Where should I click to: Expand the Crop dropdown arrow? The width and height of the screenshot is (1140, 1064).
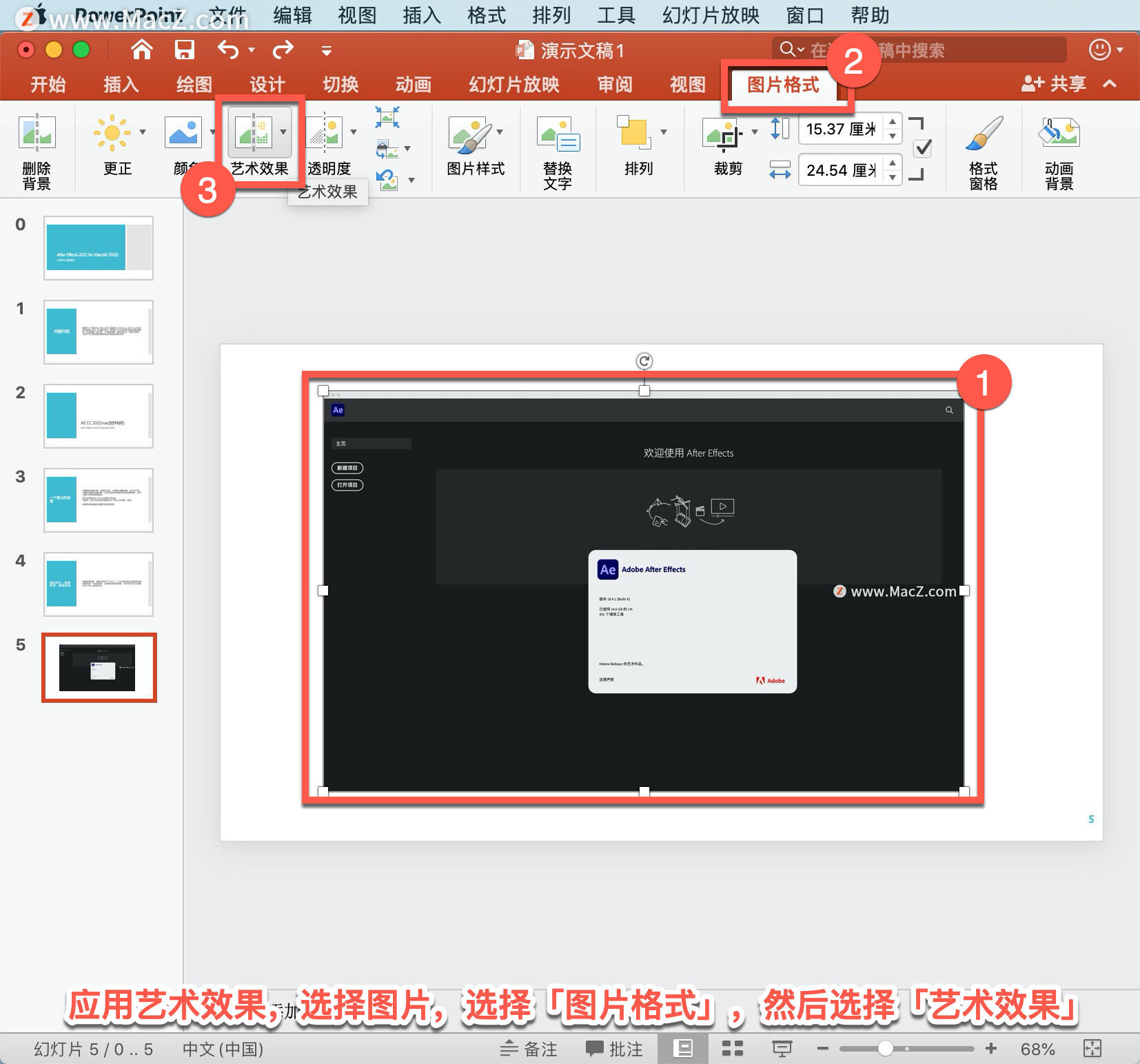(x=755, y=132)
